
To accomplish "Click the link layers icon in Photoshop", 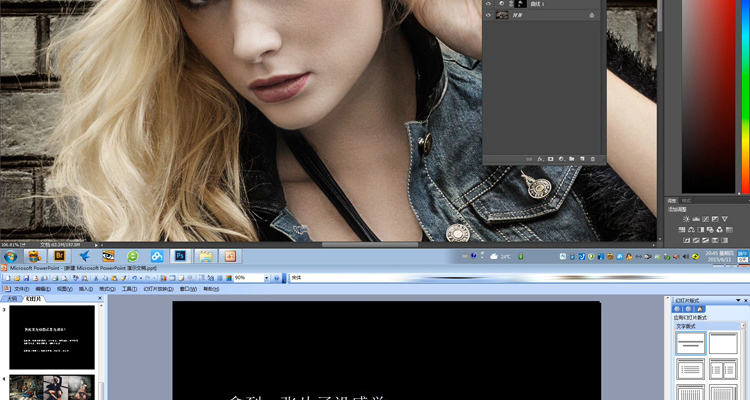I will tap(529, 159).
